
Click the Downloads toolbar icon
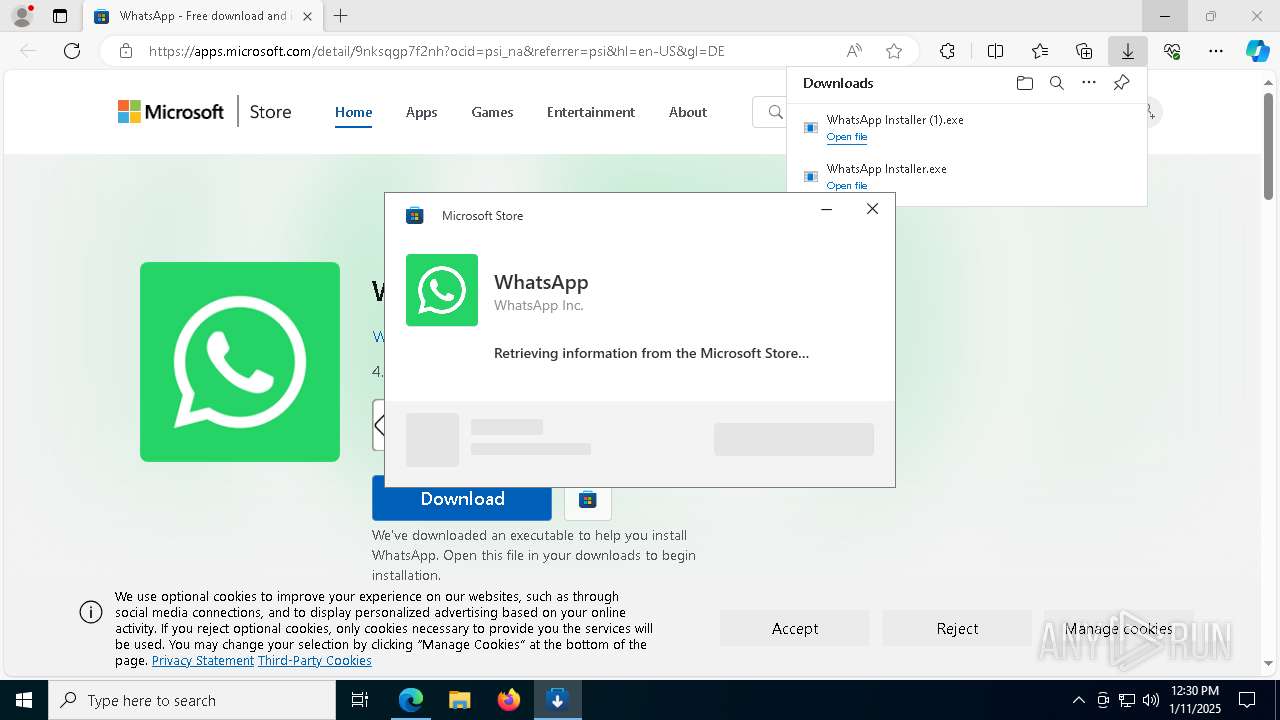tap(1128, 51)
